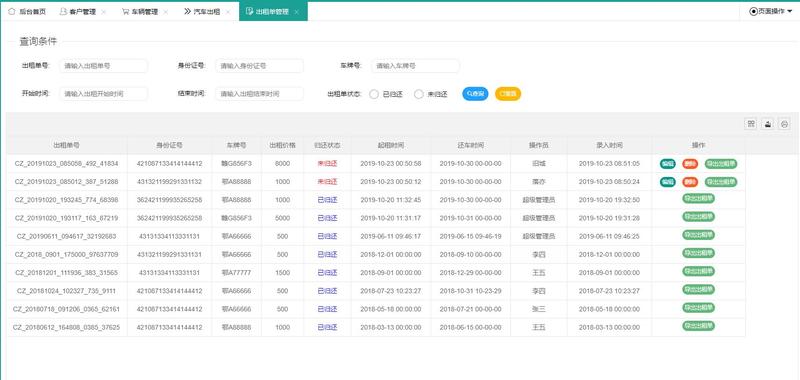Click the 归还状态 column header

(328, 145)
